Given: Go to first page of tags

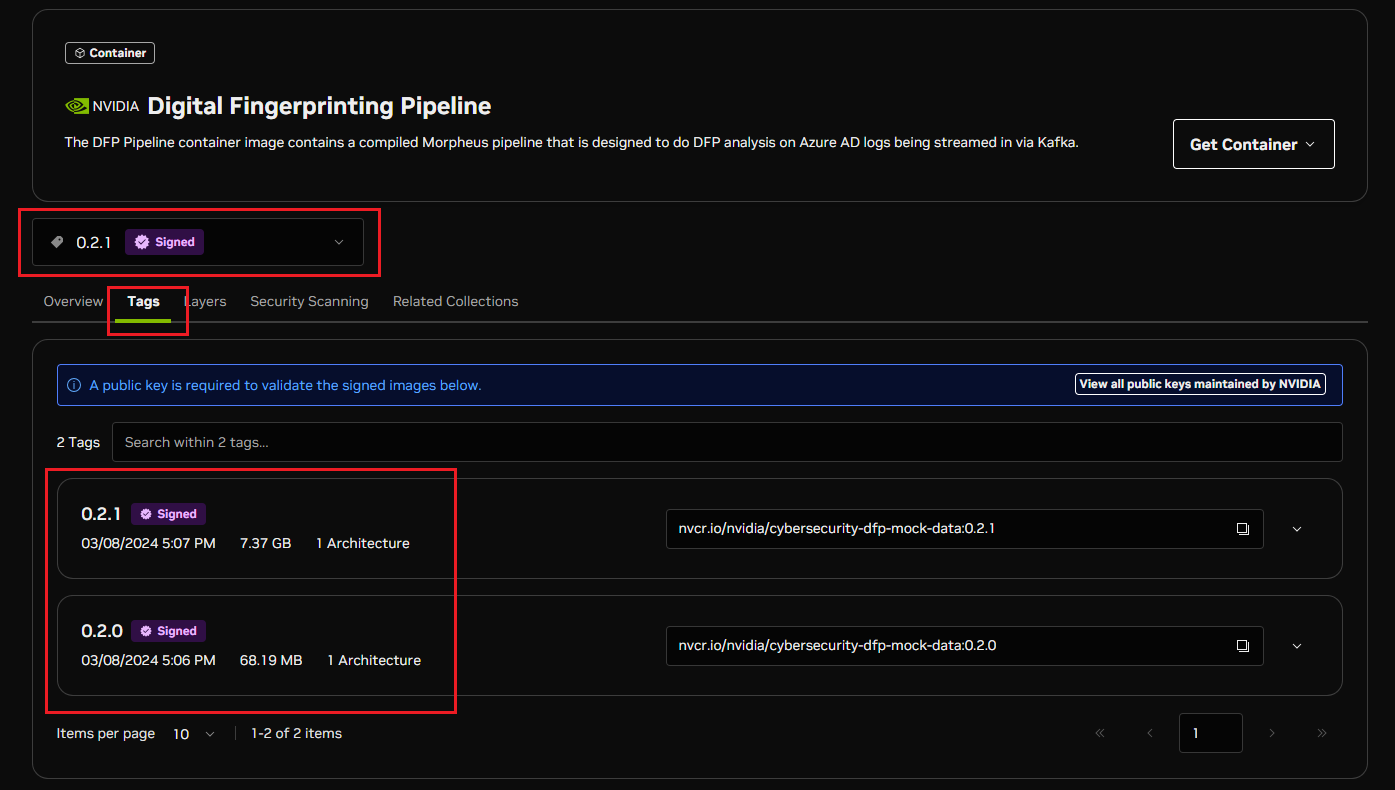Looking at the screenshot, I should click(x=1100, y=733).
